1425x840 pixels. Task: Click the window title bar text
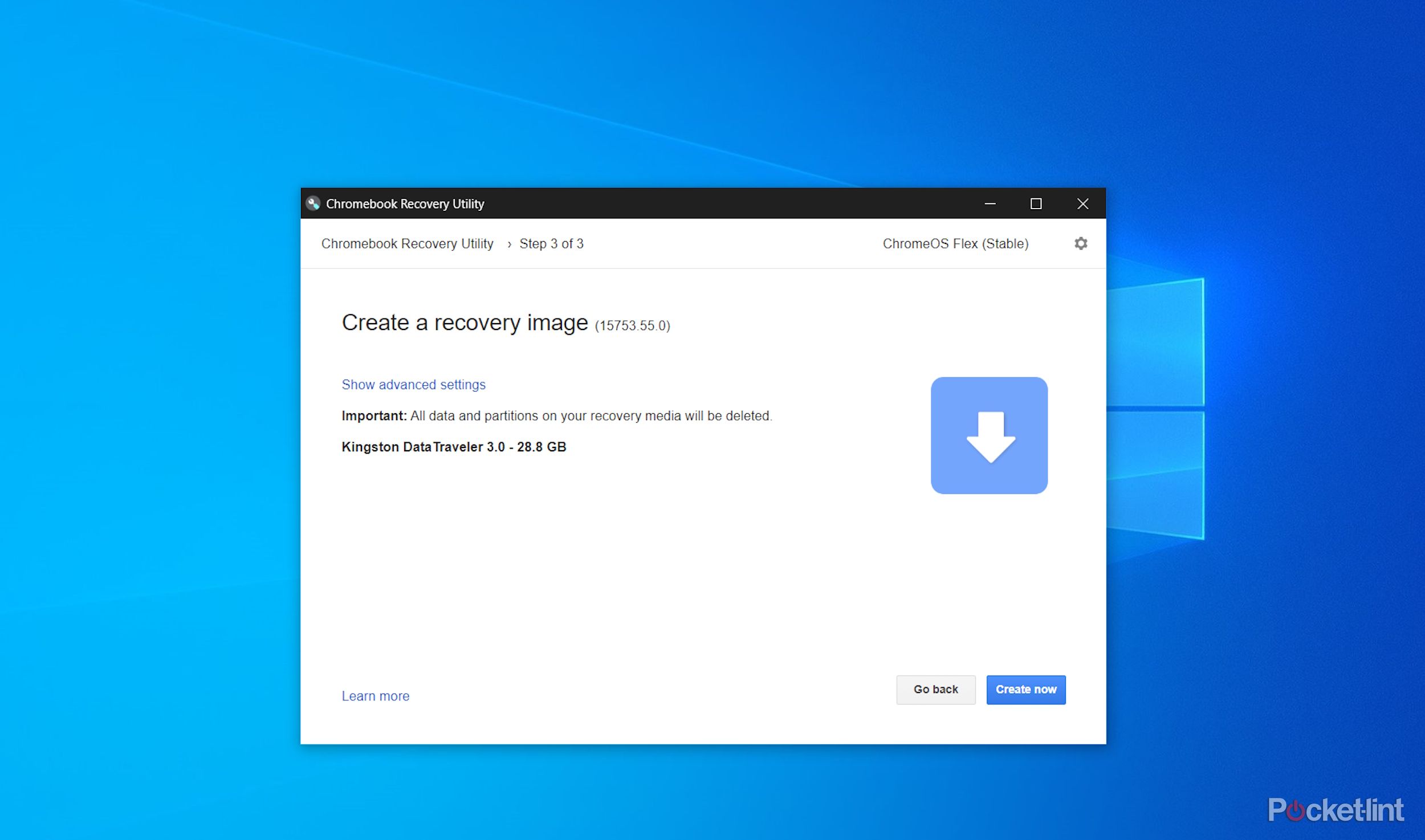405,203
